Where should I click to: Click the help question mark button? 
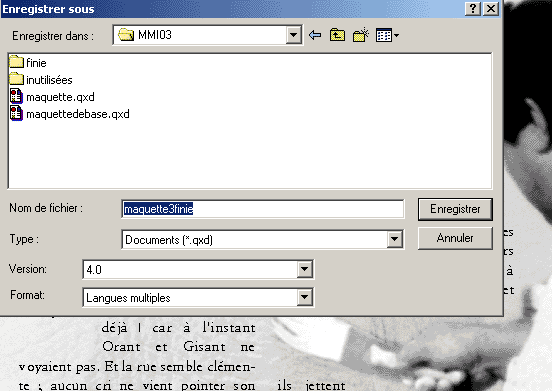(x=473, y=8)
